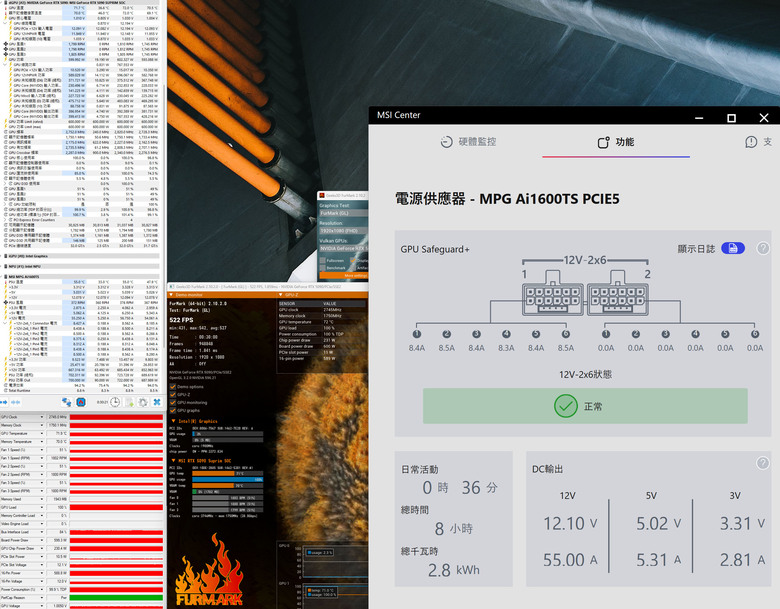
Task: Click the PerfCap Reason green bar
Action: [116, 598]
